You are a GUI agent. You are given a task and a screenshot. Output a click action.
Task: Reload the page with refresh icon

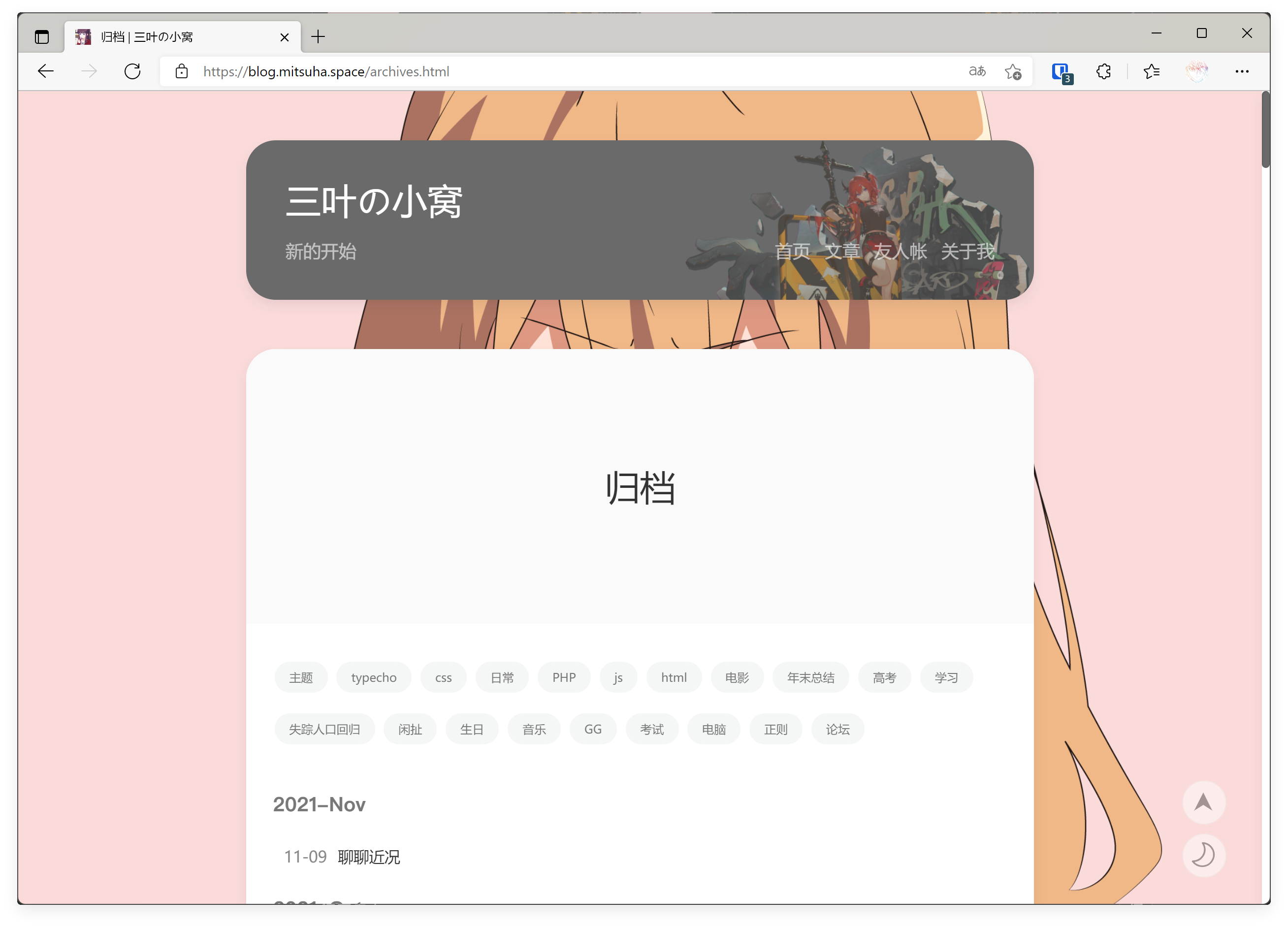pos(132,71)
